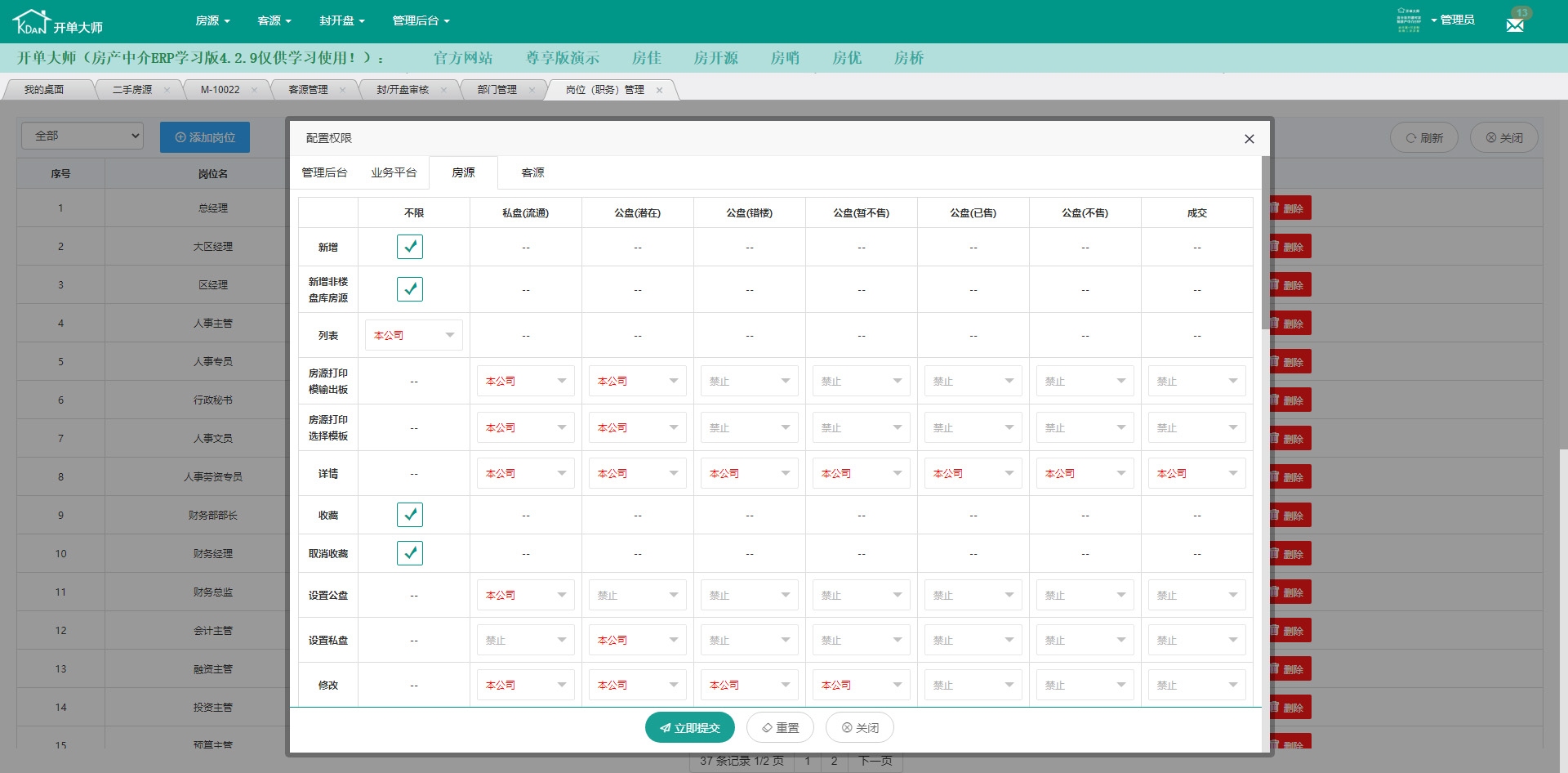The height and width of the screenshot is (773, 1568).
Task: Click the dialog's bottom 关闭 button
Action: (860, 727)
